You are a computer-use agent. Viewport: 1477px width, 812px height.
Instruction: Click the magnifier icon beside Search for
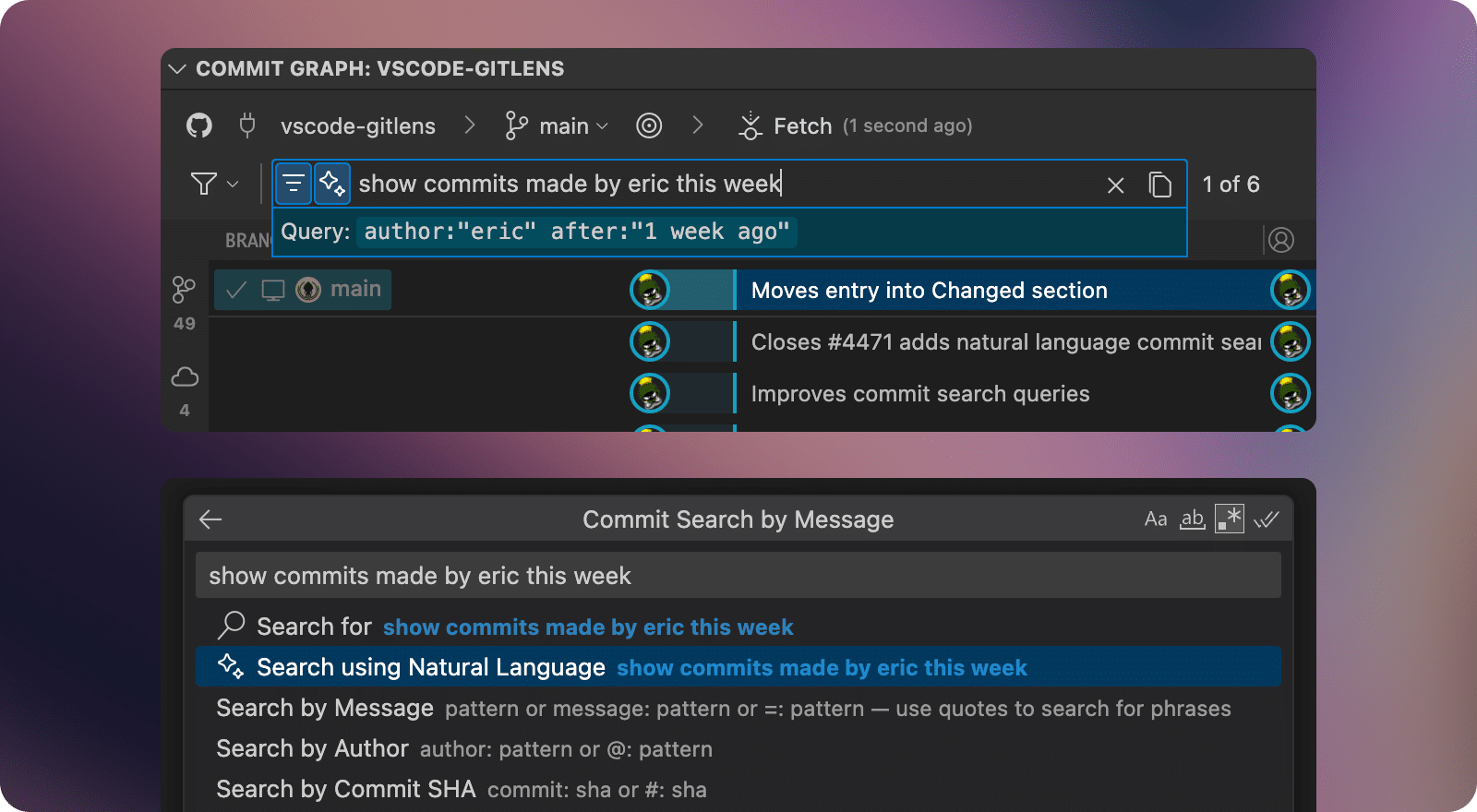click(231, 626)
